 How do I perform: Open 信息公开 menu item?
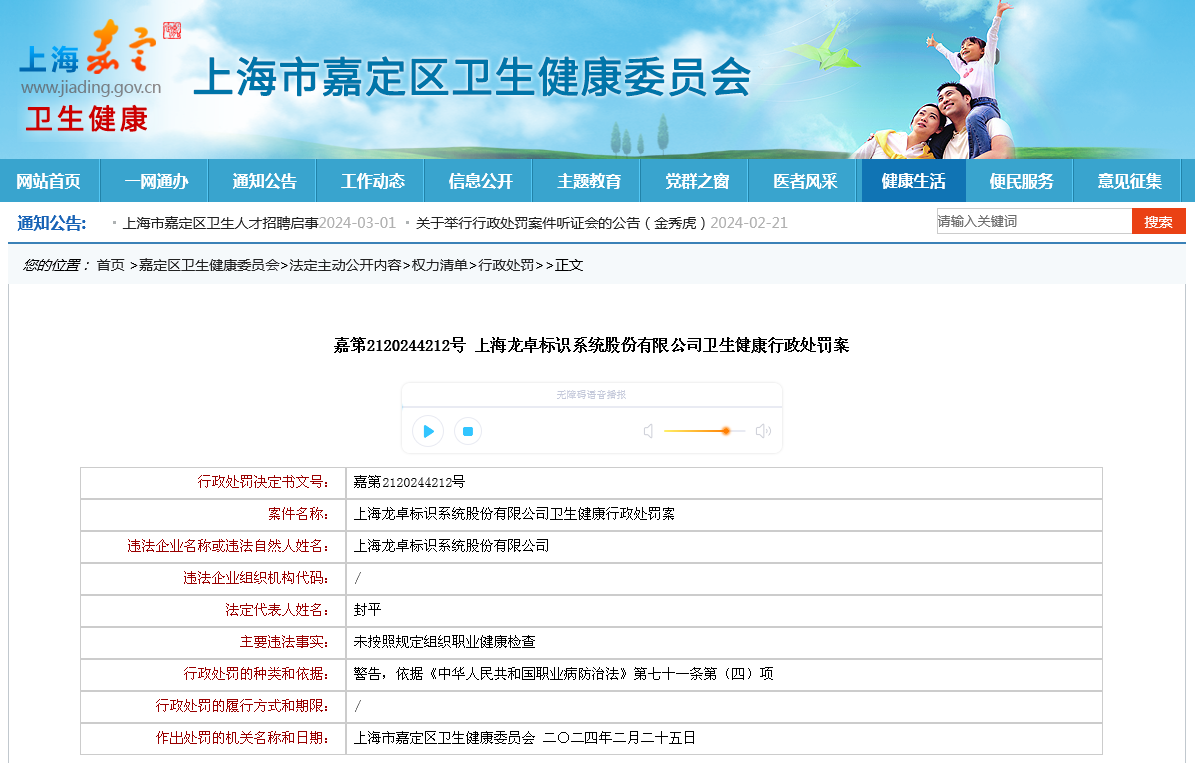coord(481,181)
